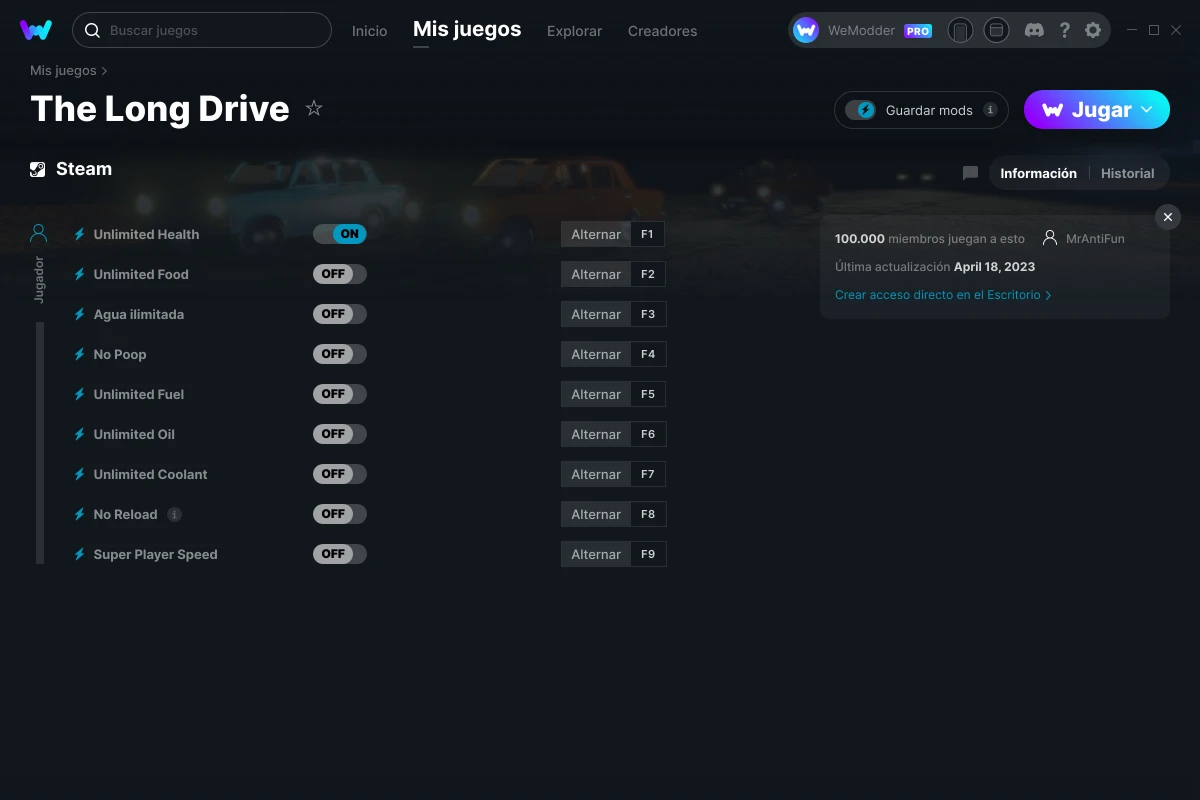The height and width of the screenshot is (800, 1200).
Task: Click the Buscar juegos search field
Action: click(x=202, y=30)
